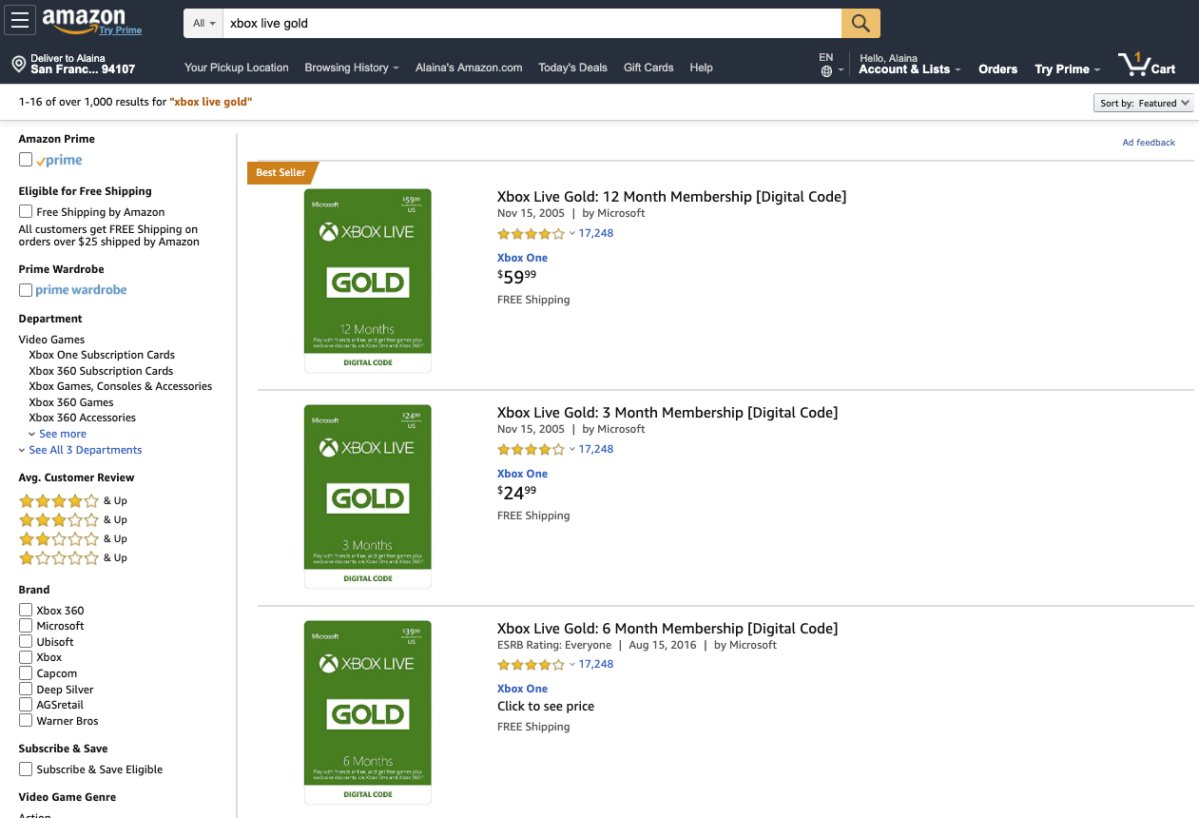The height and width of the screenshot is (818, 1199).
Task: Select Xbox Games, Consoles & Accessories department
Action: coord(120,386)
